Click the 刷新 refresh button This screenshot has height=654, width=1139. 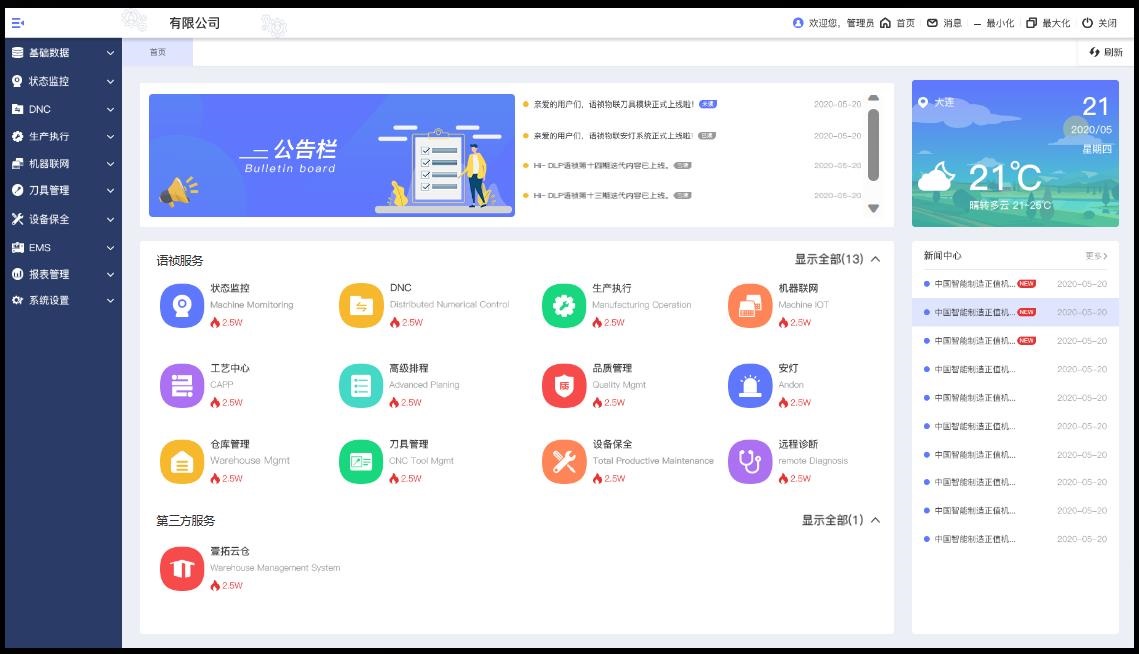point(1106,52)
